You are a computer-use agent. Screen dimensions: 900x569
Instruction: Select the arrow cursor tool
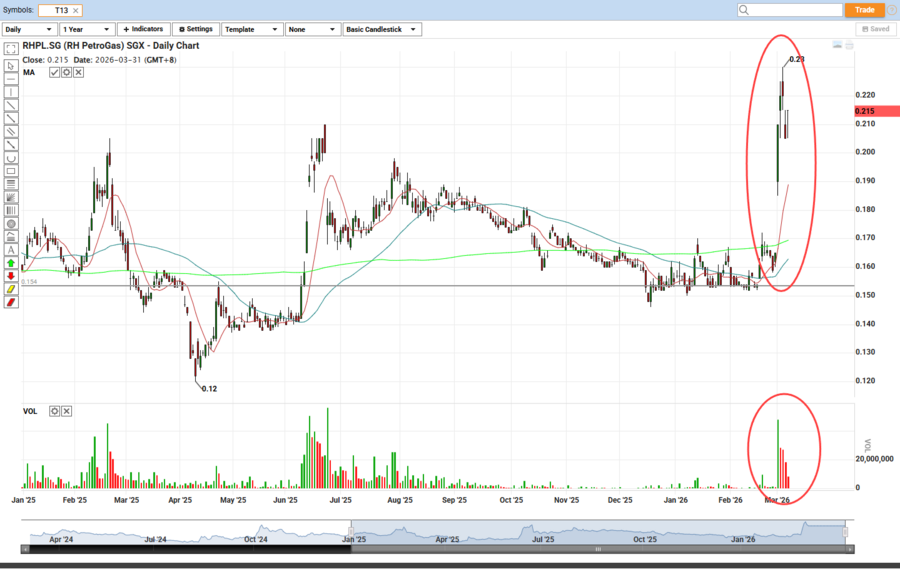[x=11, y=66]
